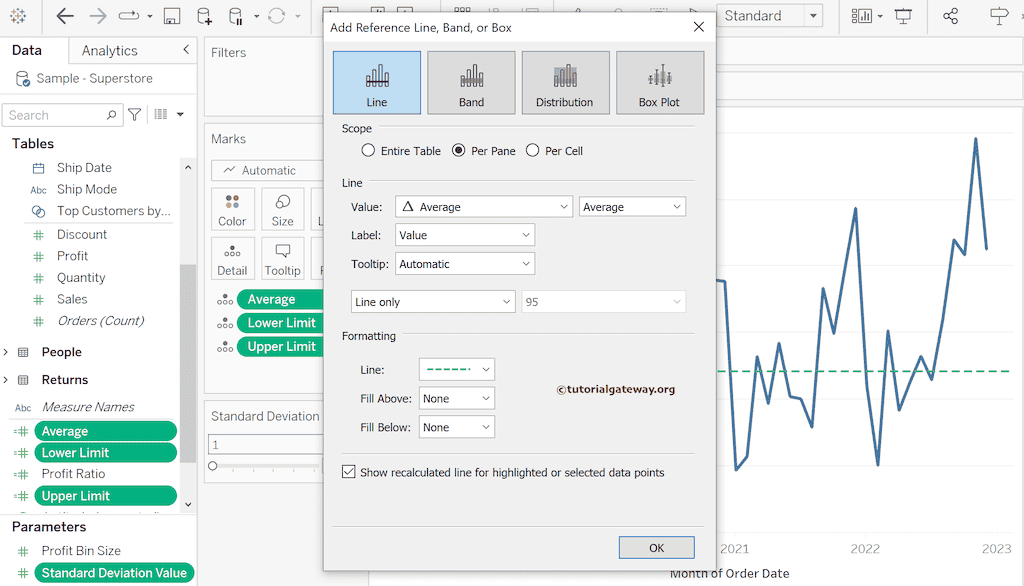Select Per Cell scope radio button

(533, 151)
